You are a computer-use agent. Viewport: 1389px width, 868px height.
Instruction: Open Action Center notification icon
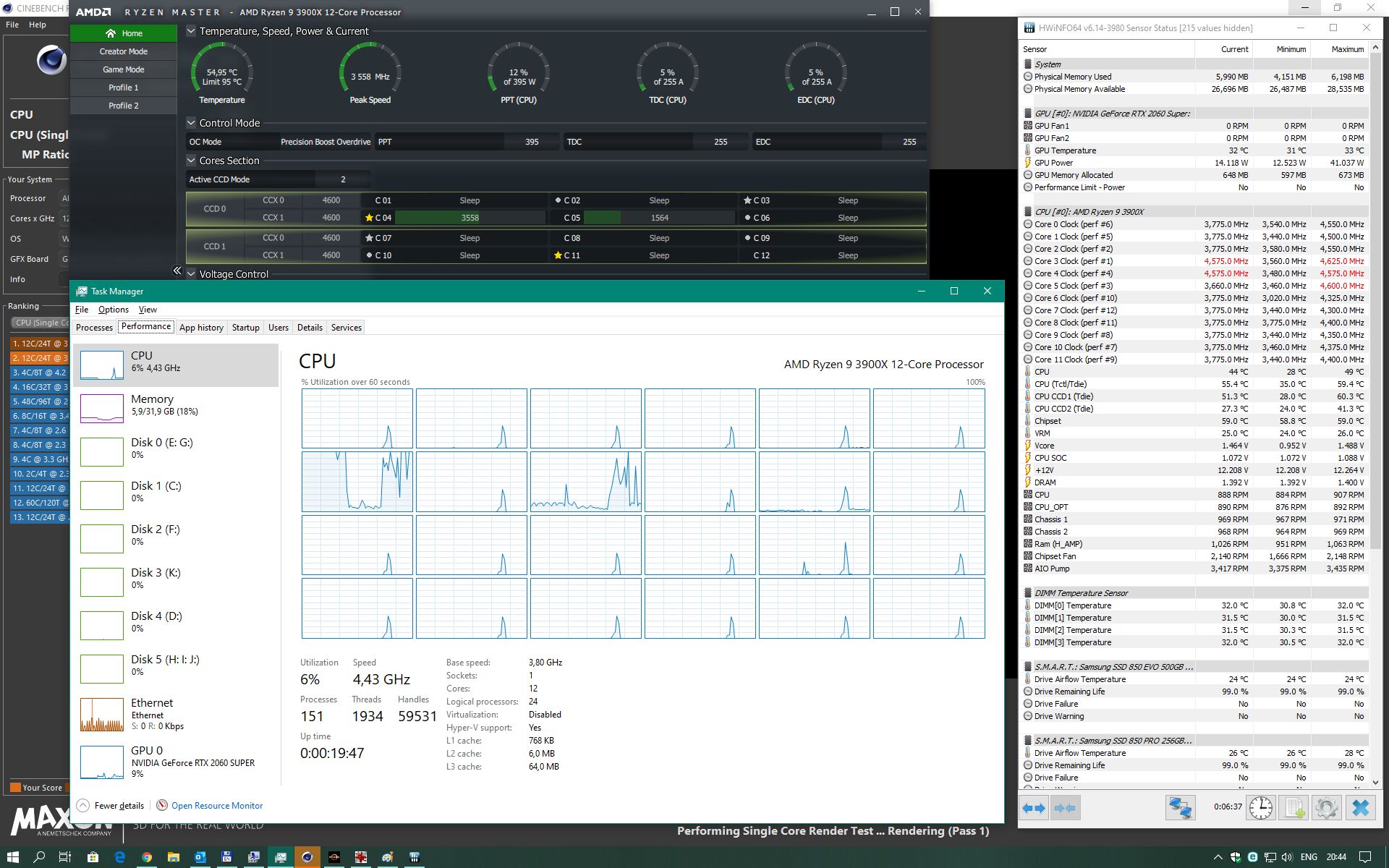coord(1365,857)
